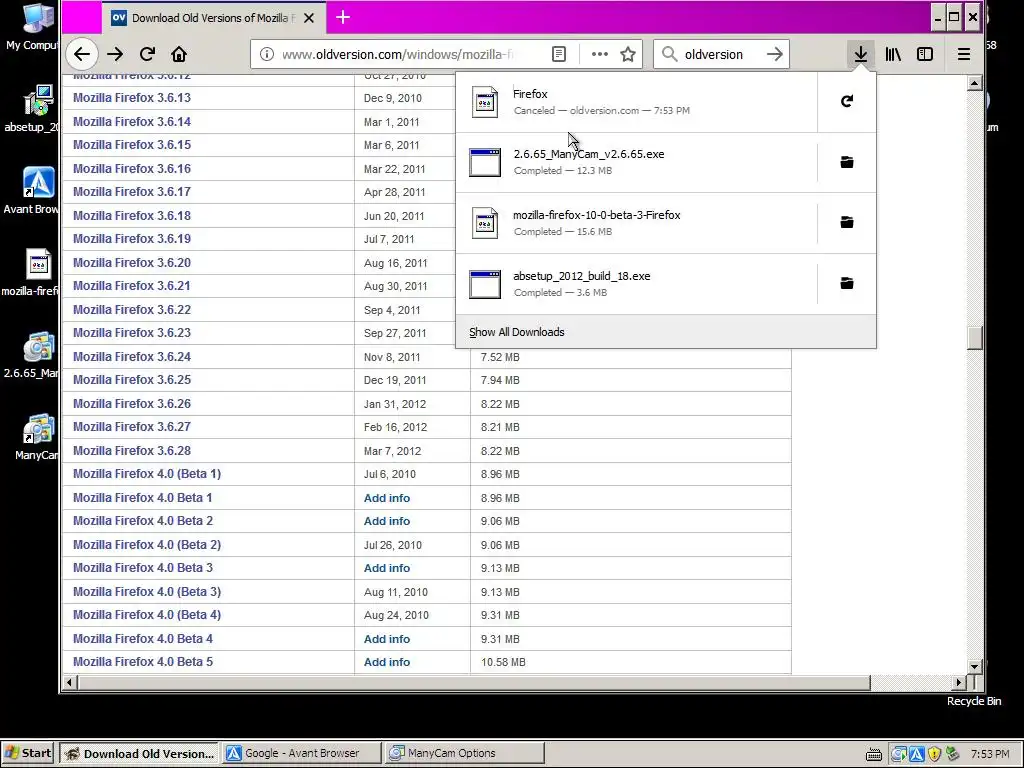Viewport: 1024px width, 768px height.
Task: Go forward with the browser forward arrow
Action: coord(115,54)
